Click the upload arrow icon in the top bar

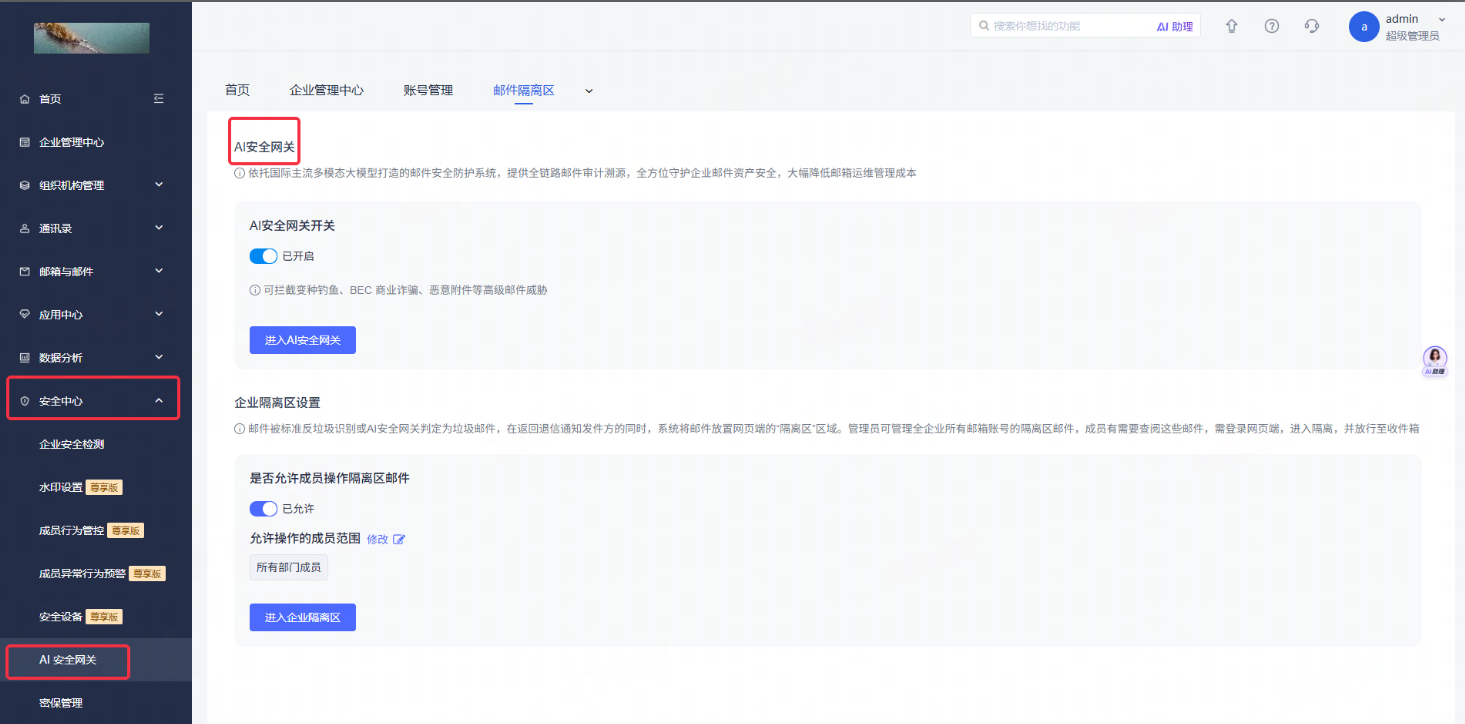(1232, 26)
